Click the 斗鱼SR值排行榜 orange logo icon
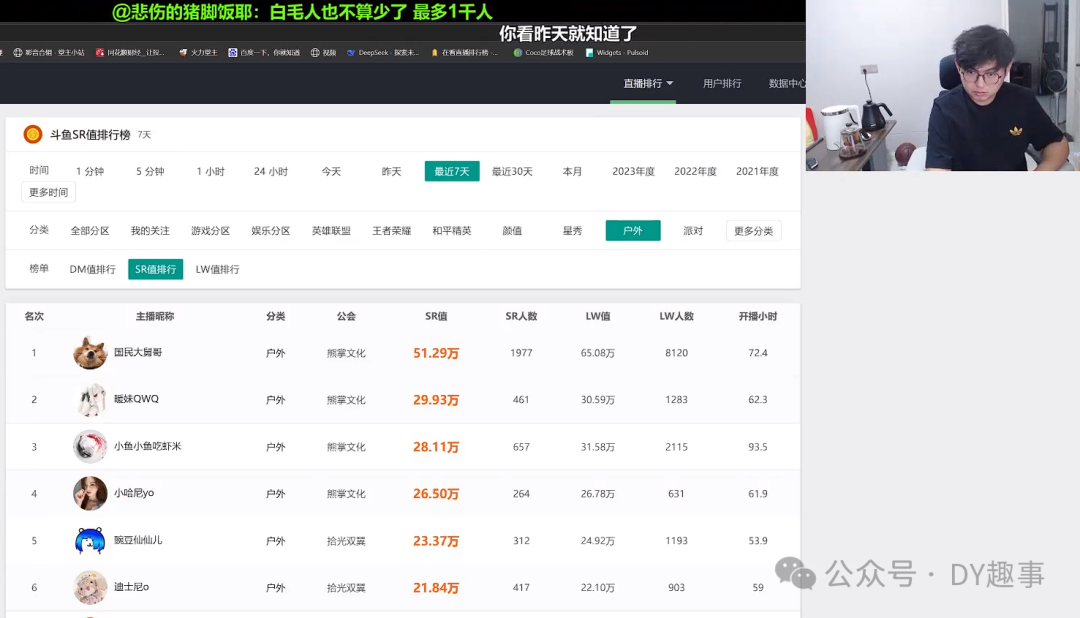Image resolution: width=1080 pixels, height=618 pixels. [x=32, y=134]
